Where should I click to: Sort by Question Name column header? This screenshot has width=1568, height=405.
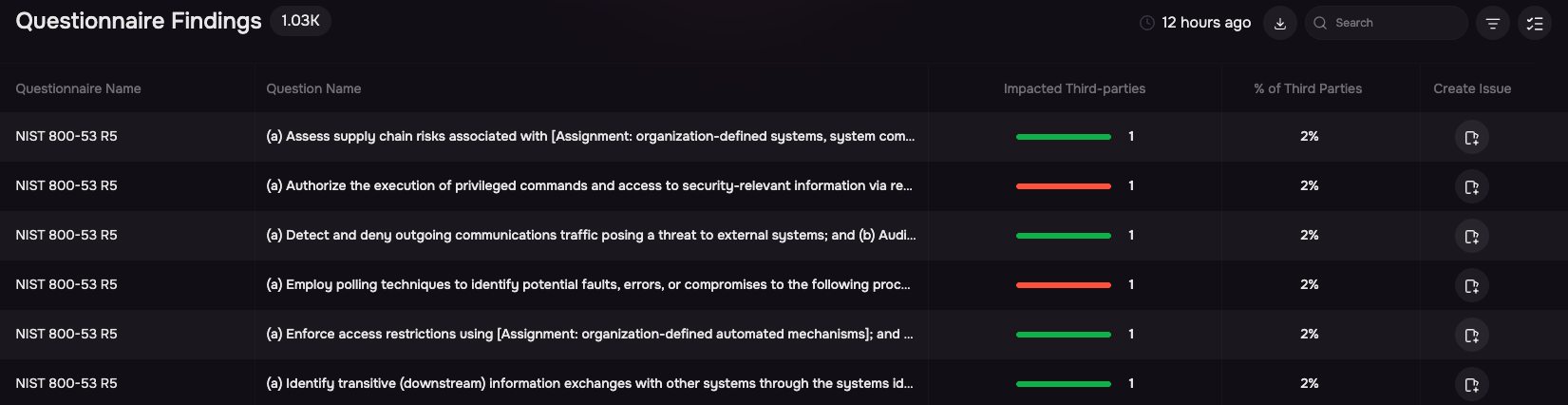point(313,88)
